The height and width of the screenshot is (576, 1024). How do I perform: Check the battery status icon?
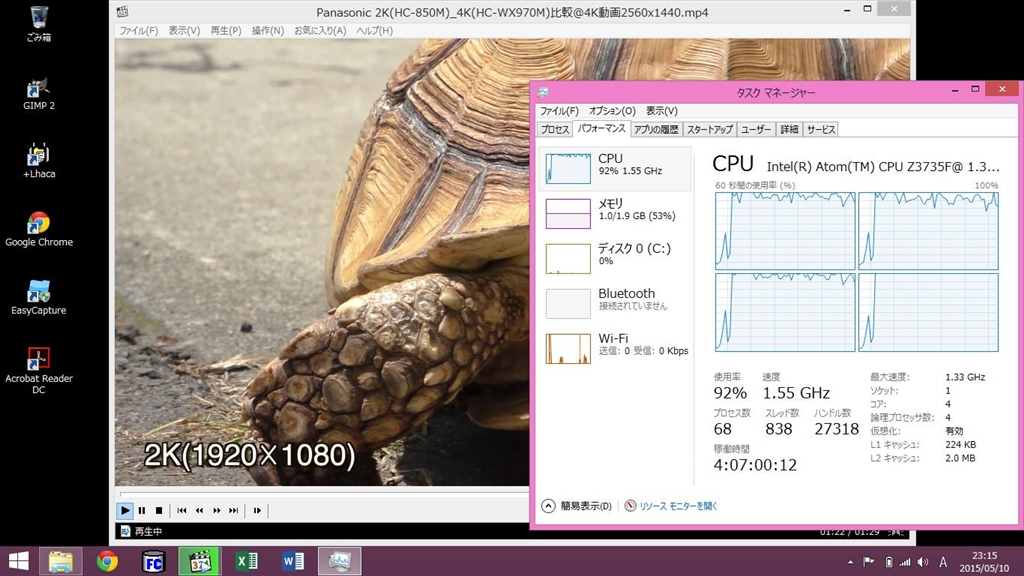pyautogui.click(x=888, y=562)
